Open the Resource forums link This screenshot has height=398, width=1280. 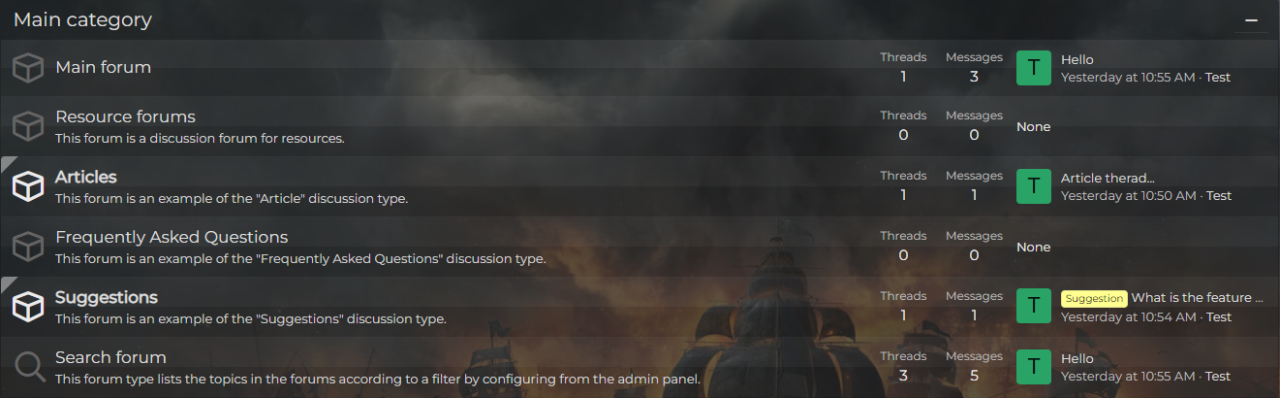coord(125,117)
